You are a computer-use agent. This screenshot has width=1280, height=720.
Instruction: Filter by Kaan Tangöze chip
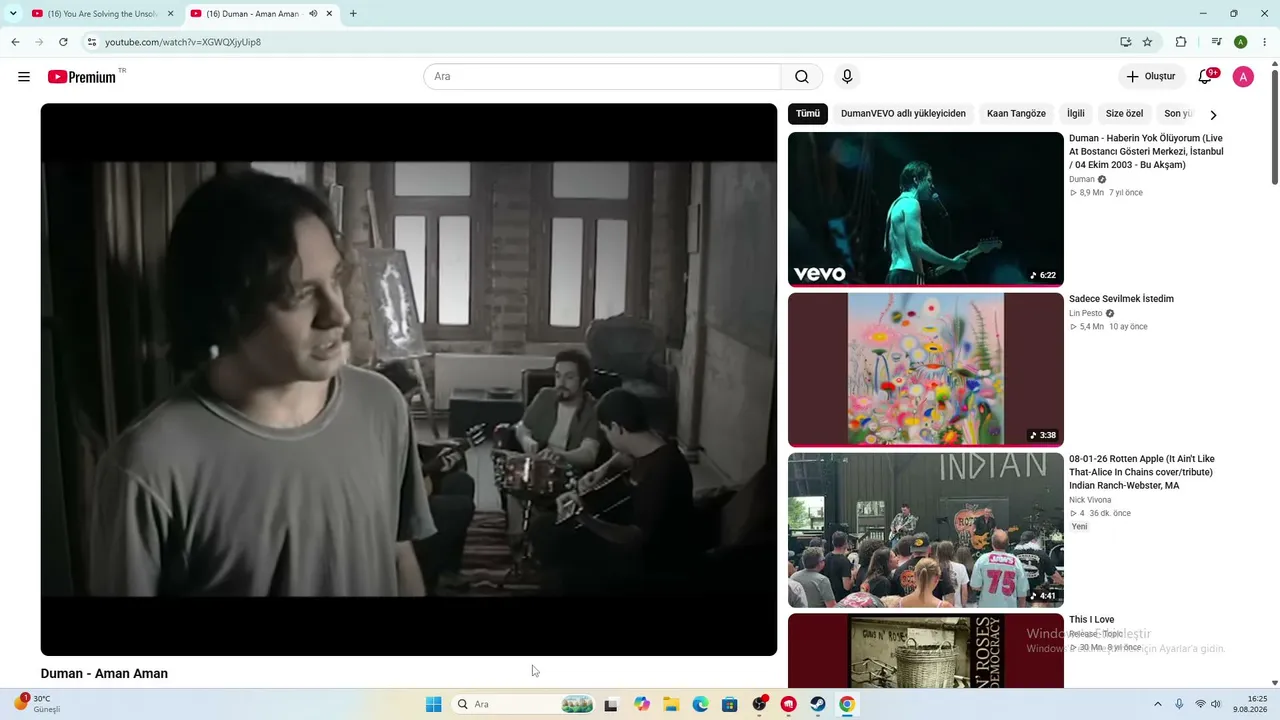pos(1016,114)
